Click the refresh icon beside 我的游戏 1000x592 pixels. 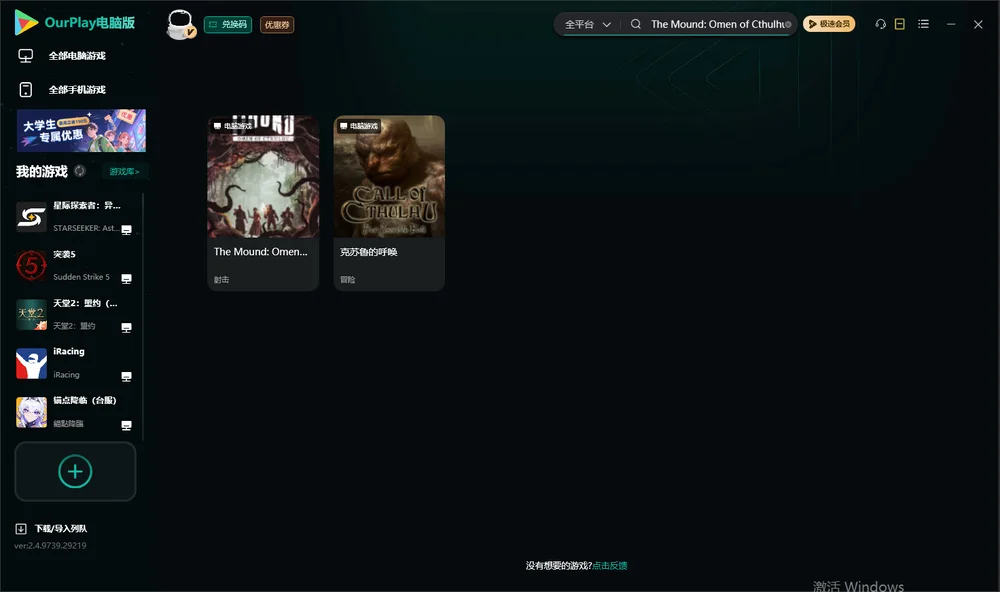coord(80,171)
